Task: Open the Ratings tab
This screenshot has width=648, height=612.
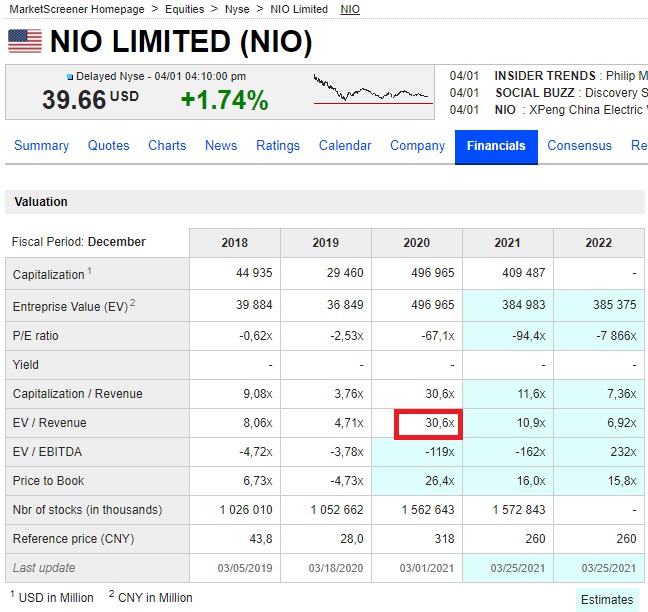Action: point(278,146)
